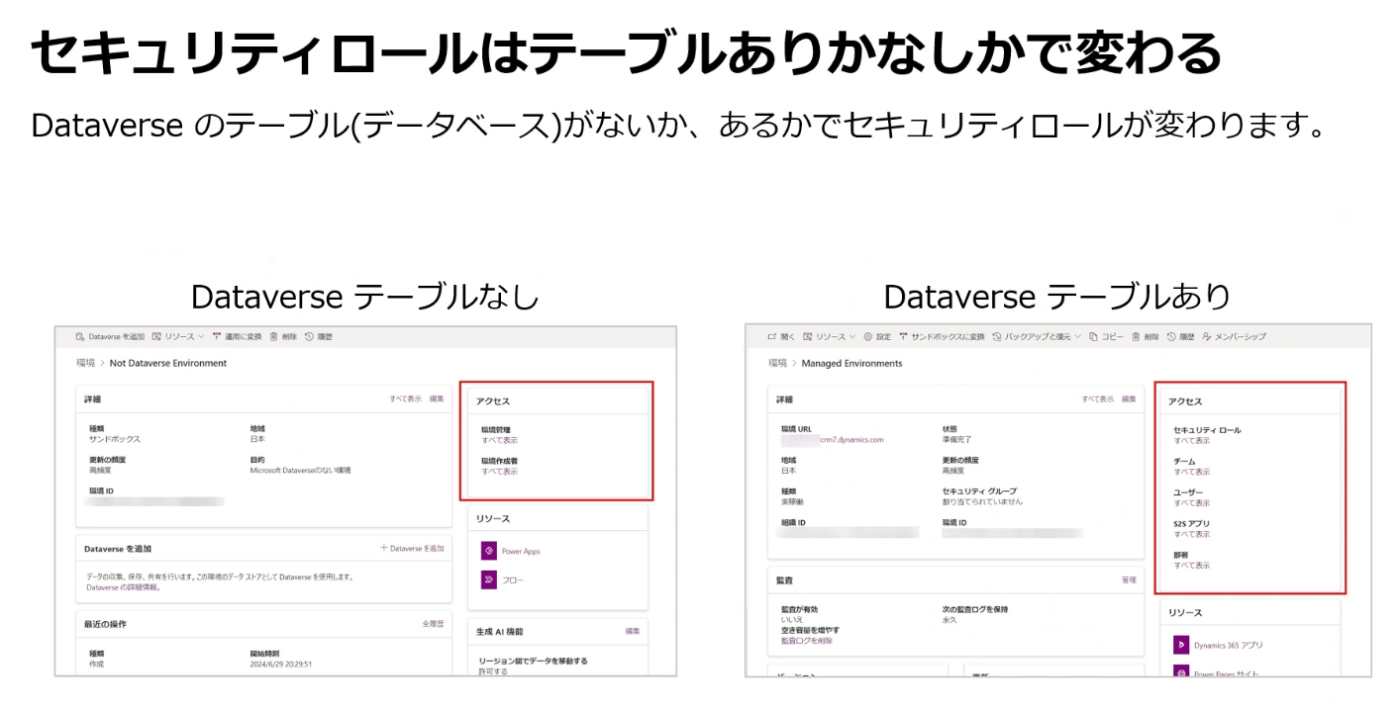This screenshot has width=1400, height=709.
Task: Click すべて表示 under 環境管理
Action: click(x=499, y=440)
